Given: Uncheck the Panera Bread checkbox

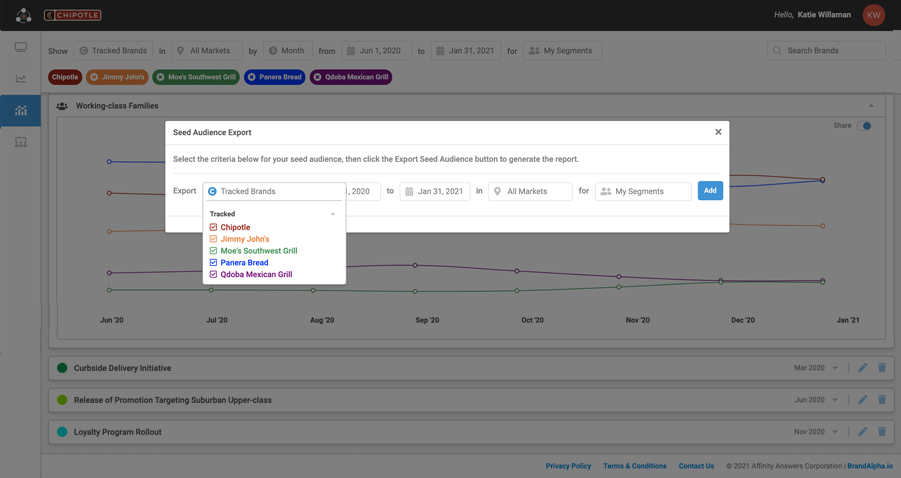Looking at the screenshot, I should point(213,263).
